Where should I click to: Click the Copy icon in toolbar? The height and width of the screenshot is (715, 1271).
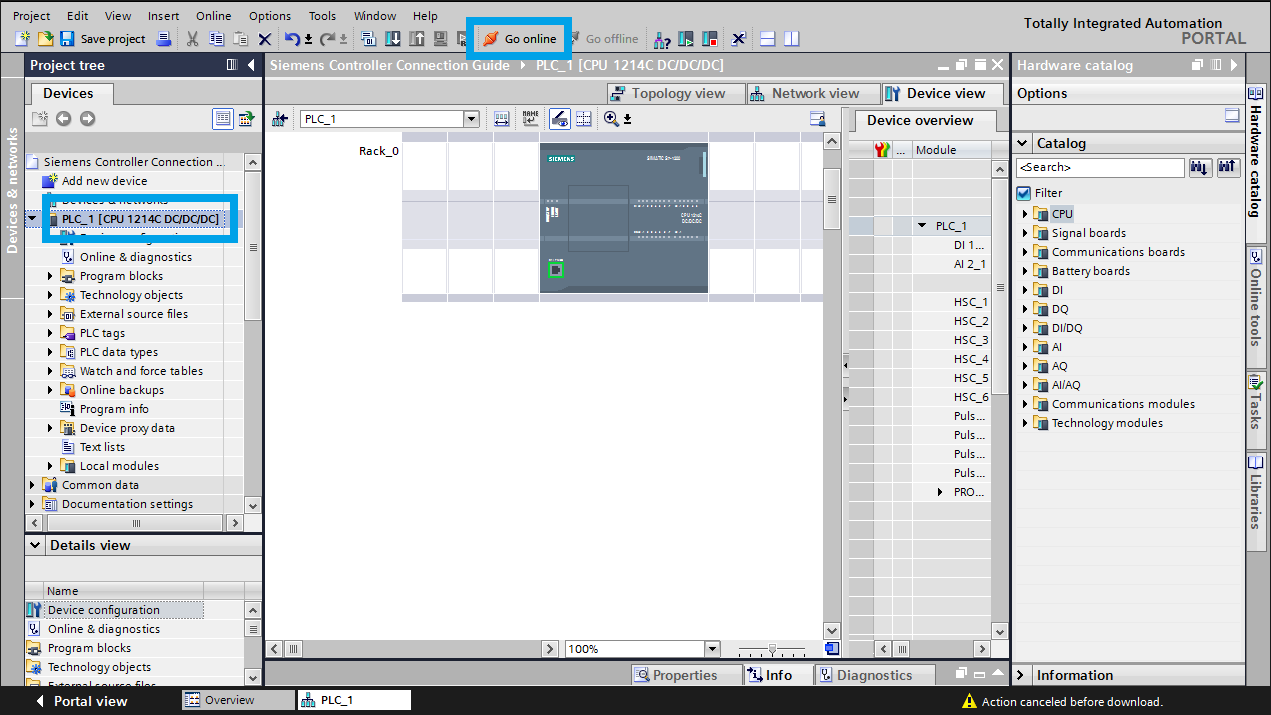216,39
